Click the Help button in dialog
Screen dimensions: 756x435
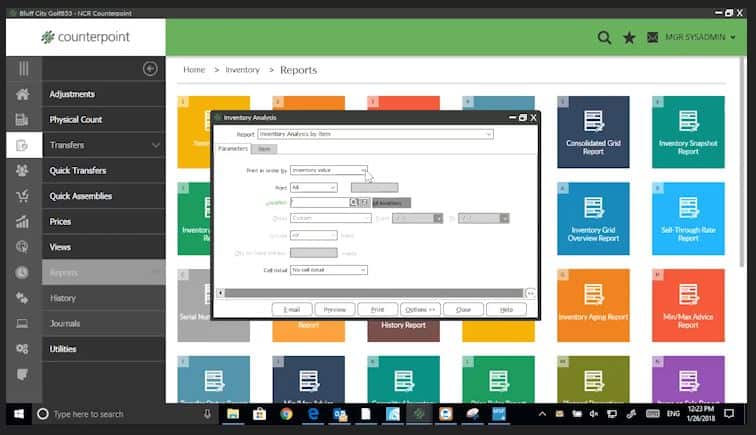coord(506,309)
